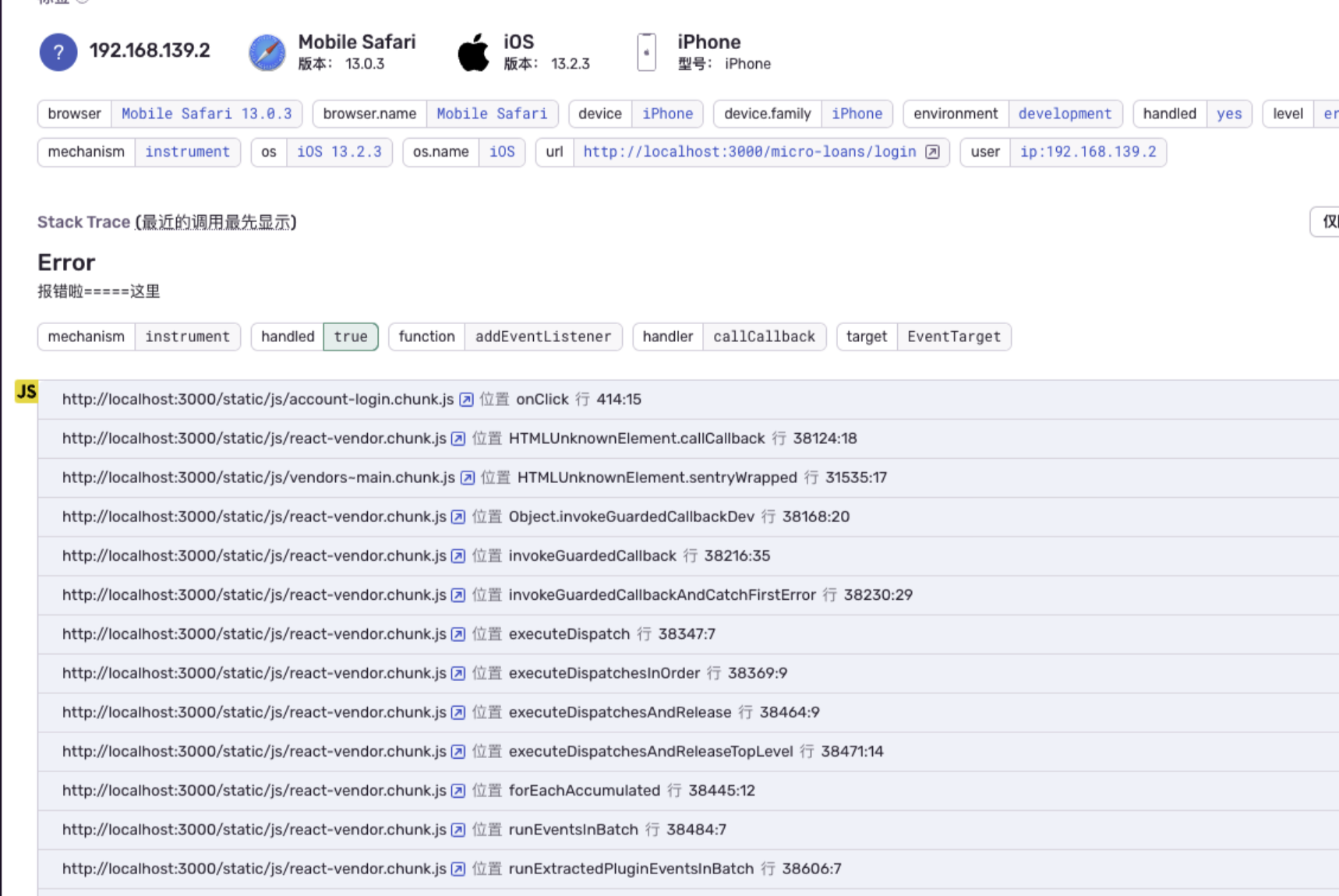Click the yellow JS platform badge

pos(26,391)
